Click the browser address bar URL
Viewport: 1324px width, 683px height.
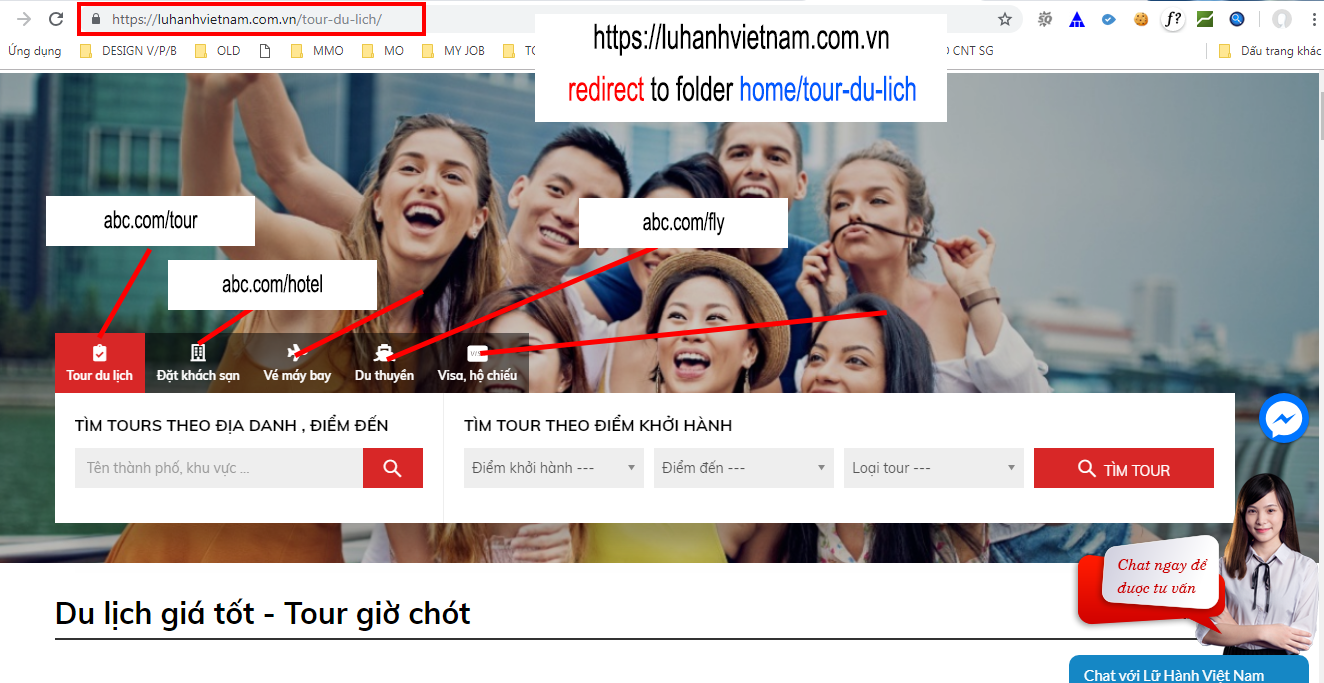point(247,18)
